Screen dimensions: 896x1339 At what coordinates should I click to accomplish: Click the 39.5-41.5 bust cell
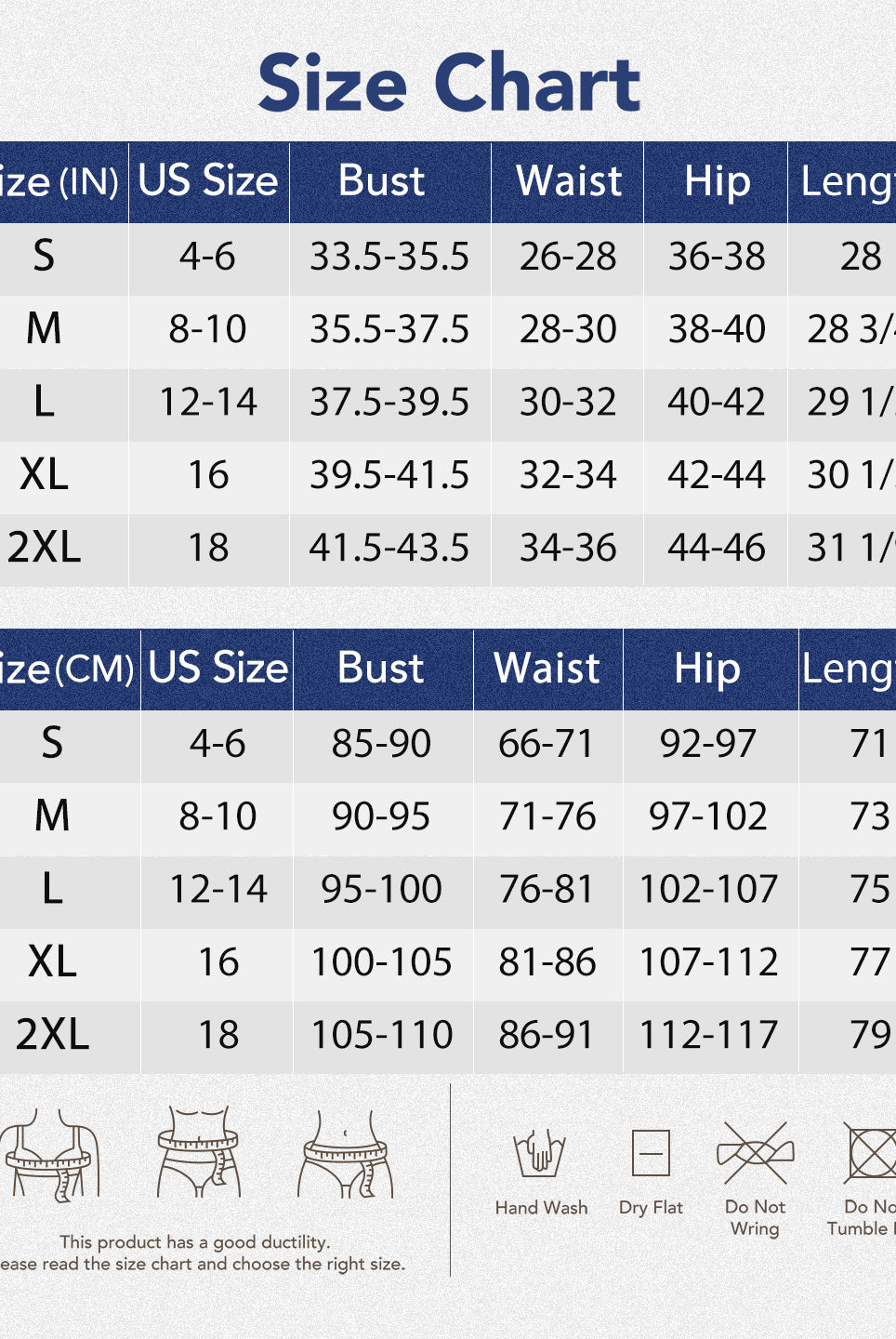click(x=389, y=475)
